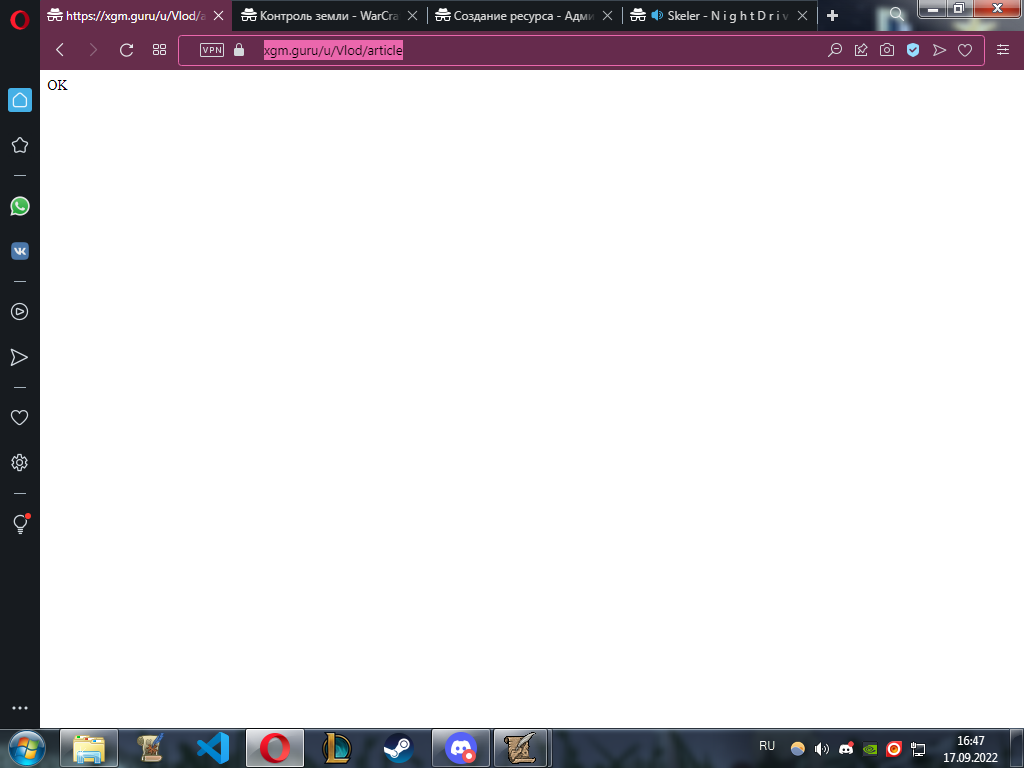Open the ad blocker shield icon
Screen dimensions: 1024x768
913,50
